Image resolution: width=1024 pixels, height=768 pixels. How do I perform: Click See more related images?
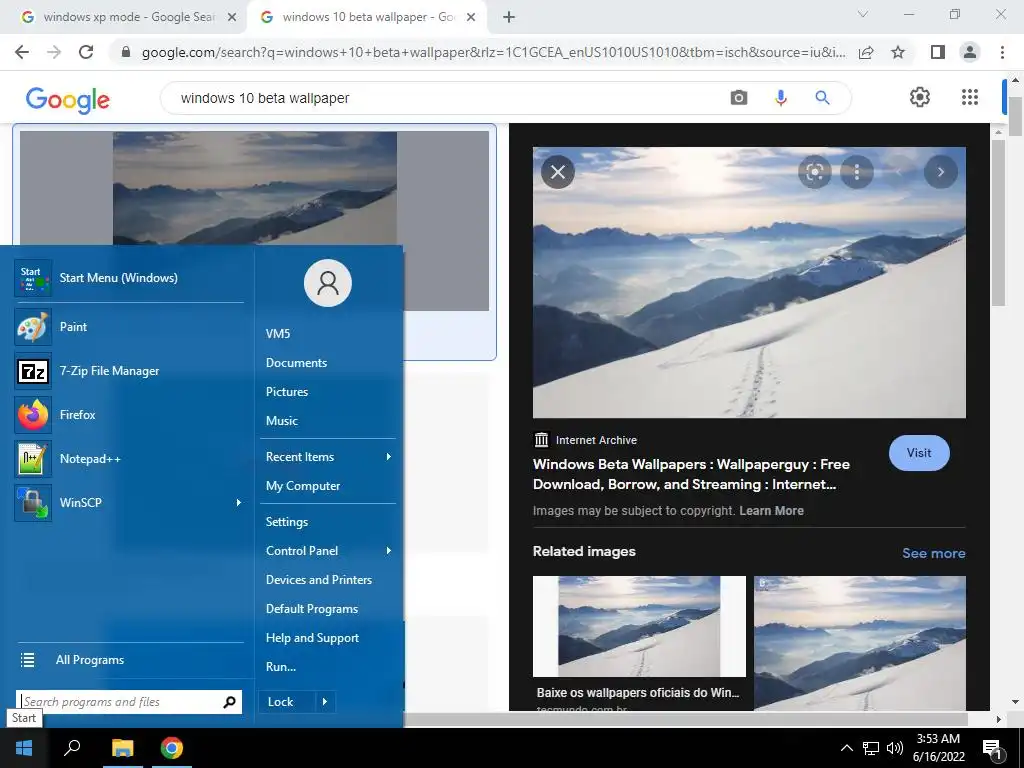pos(934,553)
